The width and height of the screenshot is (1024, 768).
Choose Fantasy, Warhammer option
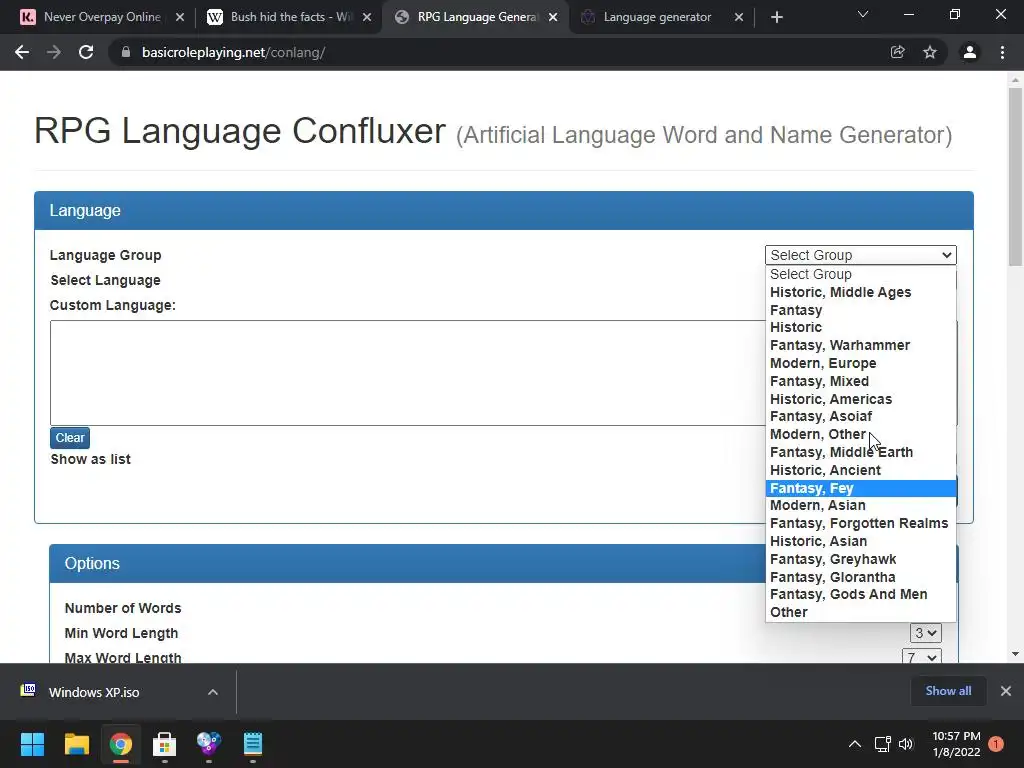point(860,345)
